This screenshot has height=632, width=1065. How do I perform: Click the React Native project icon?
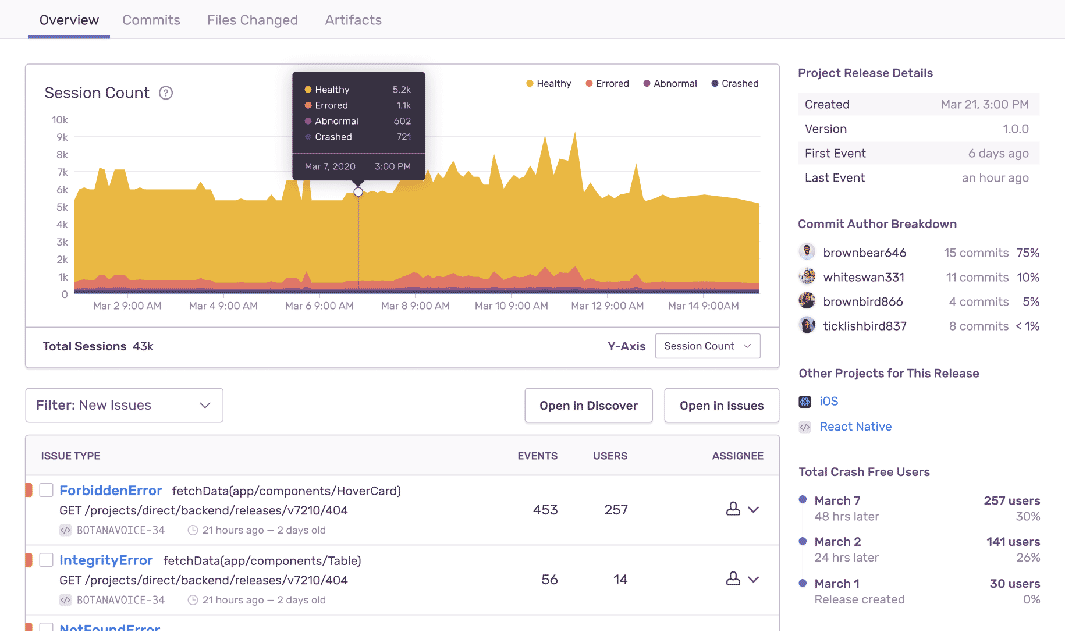click(806, 427)
